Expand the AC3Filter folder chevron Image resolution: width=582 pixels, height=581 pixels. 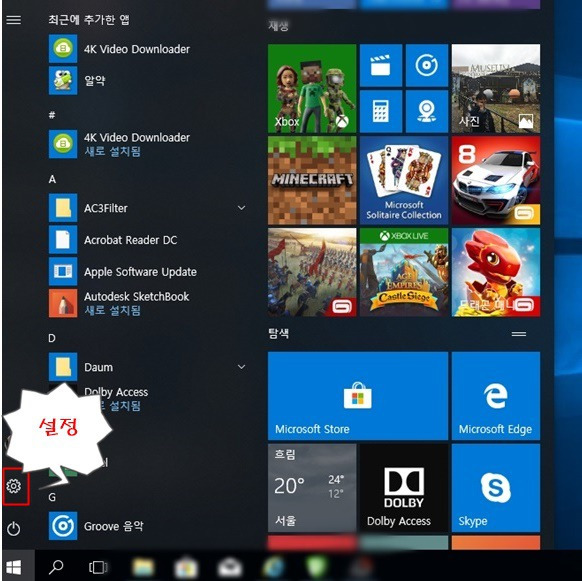[241, 208]
